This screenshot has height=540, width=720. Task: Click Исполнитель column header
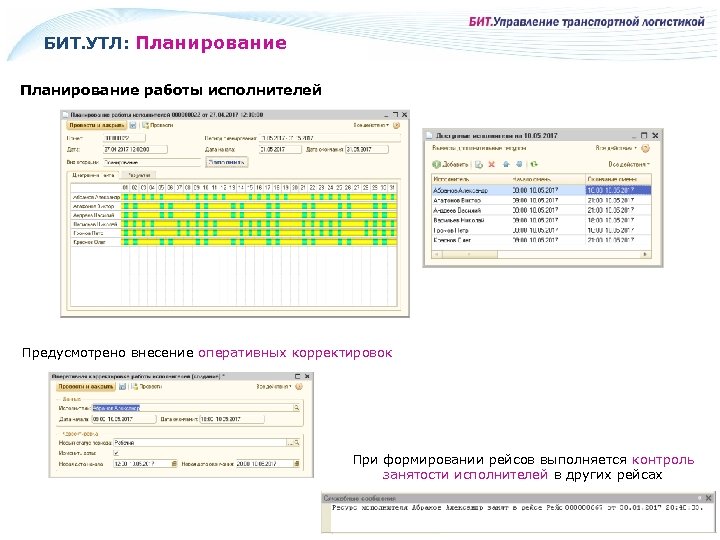(471, 179)
